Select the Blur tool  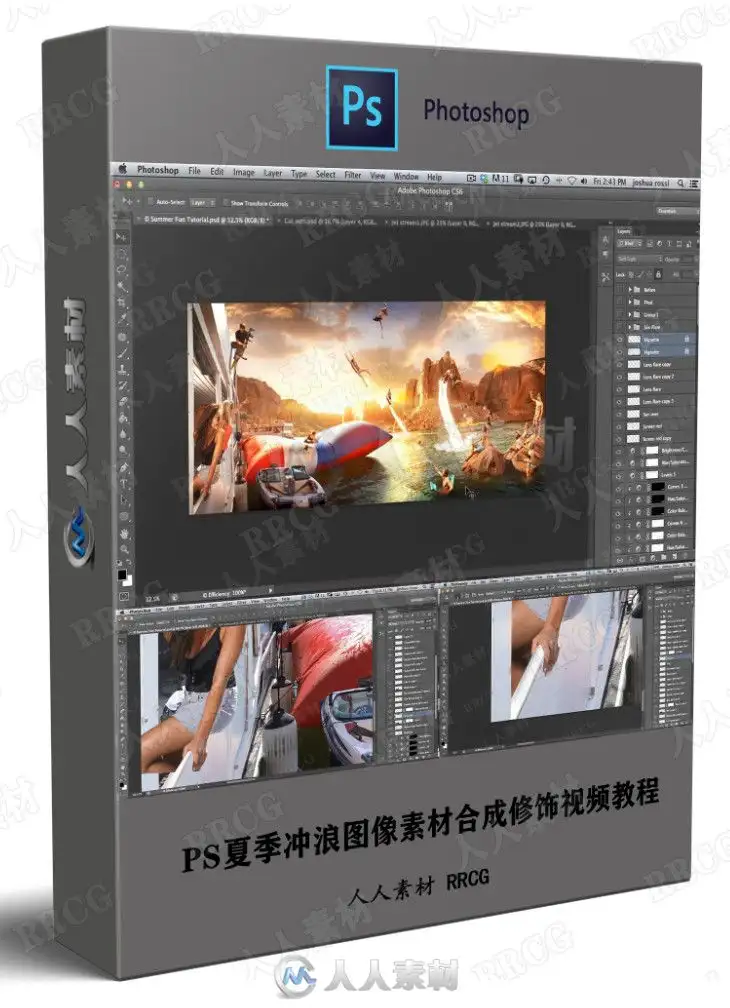click(121, 434)
